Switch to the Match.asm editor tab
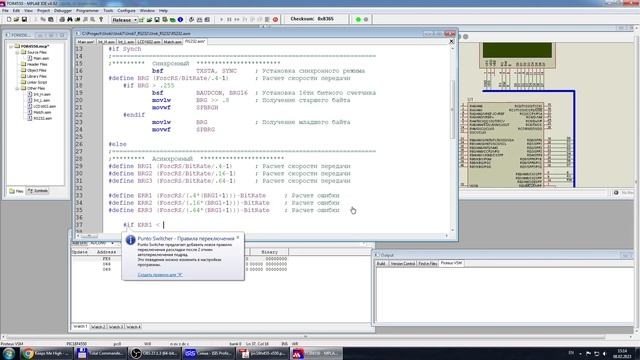Viewport: 640px width, 360px height. click(172, 42)
